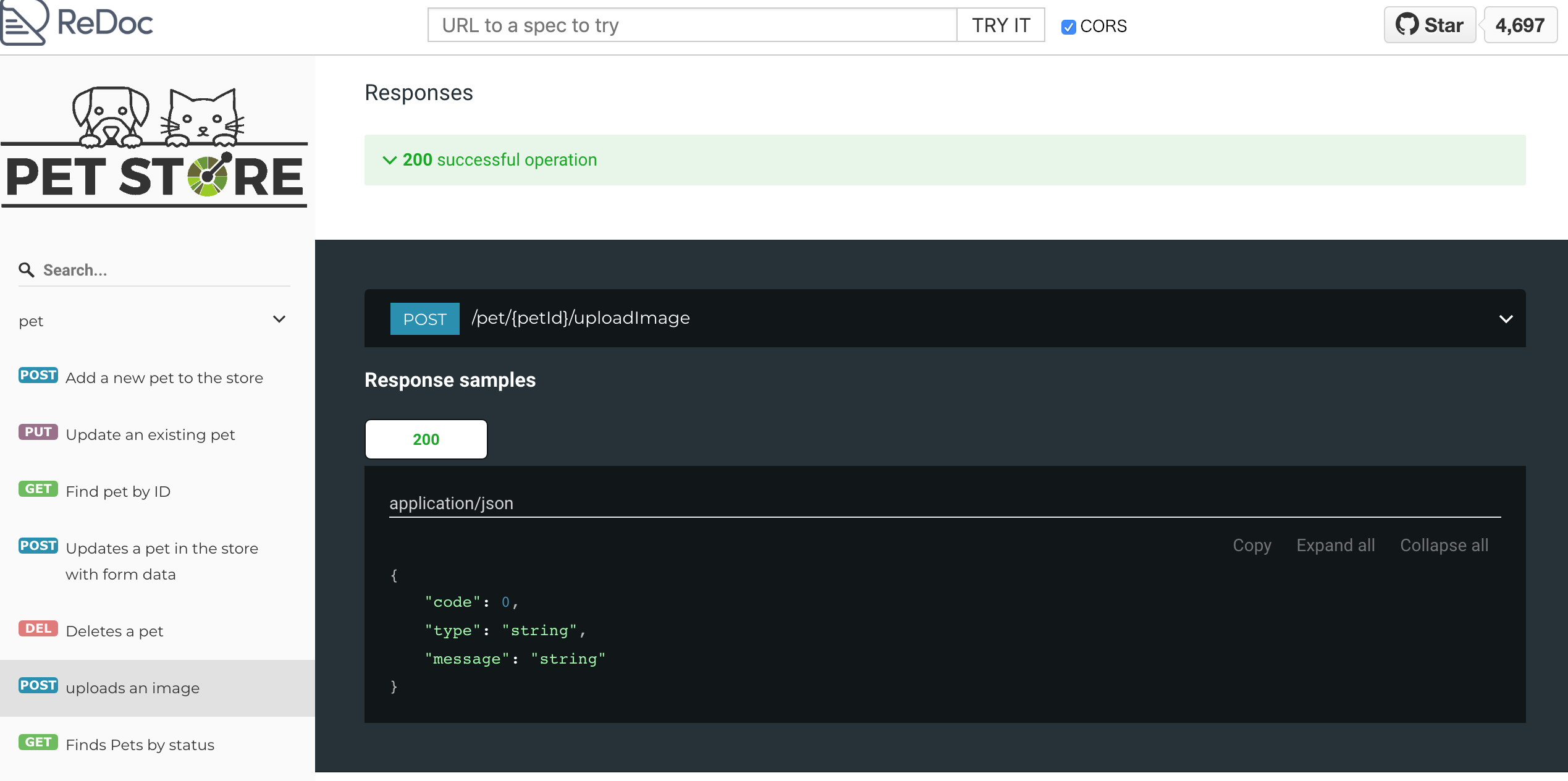Collapse the 200 successful operation response
The height and width of the screenshot is (781, 1568).
(389, 160)
